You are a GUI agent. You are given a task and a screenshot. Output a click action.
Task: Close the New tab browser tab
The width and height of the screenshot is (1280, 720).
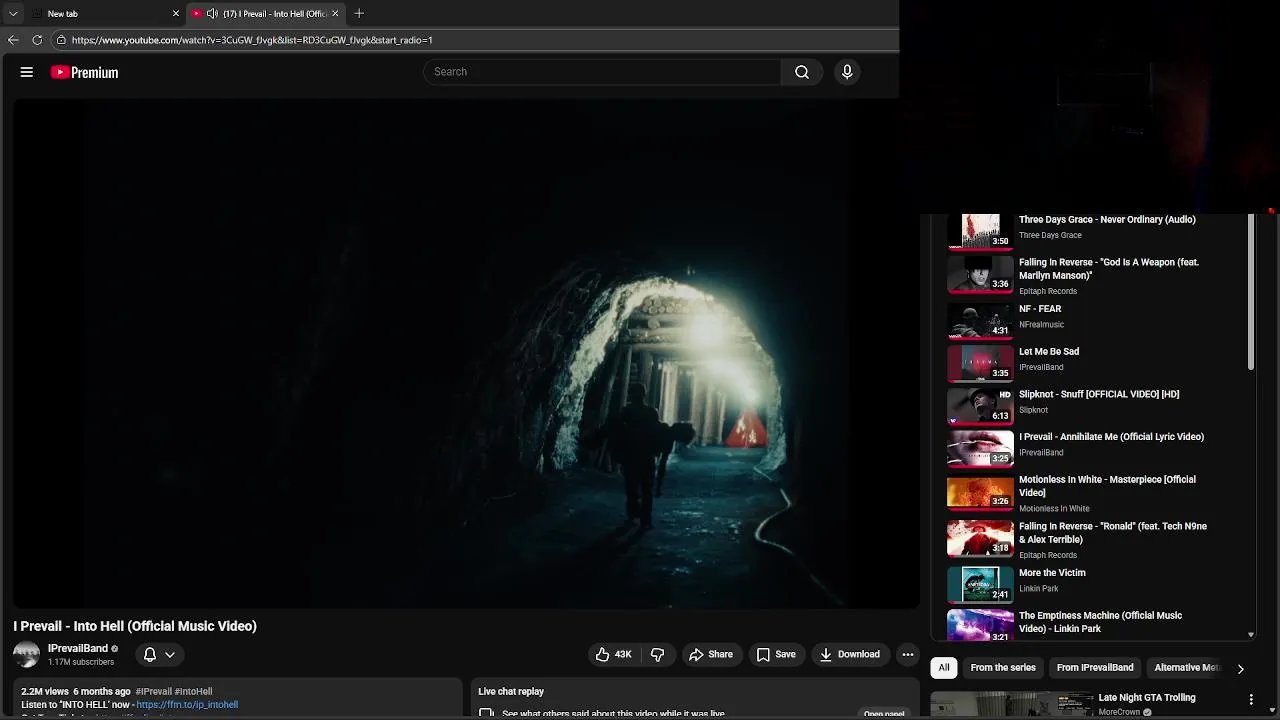176,13
